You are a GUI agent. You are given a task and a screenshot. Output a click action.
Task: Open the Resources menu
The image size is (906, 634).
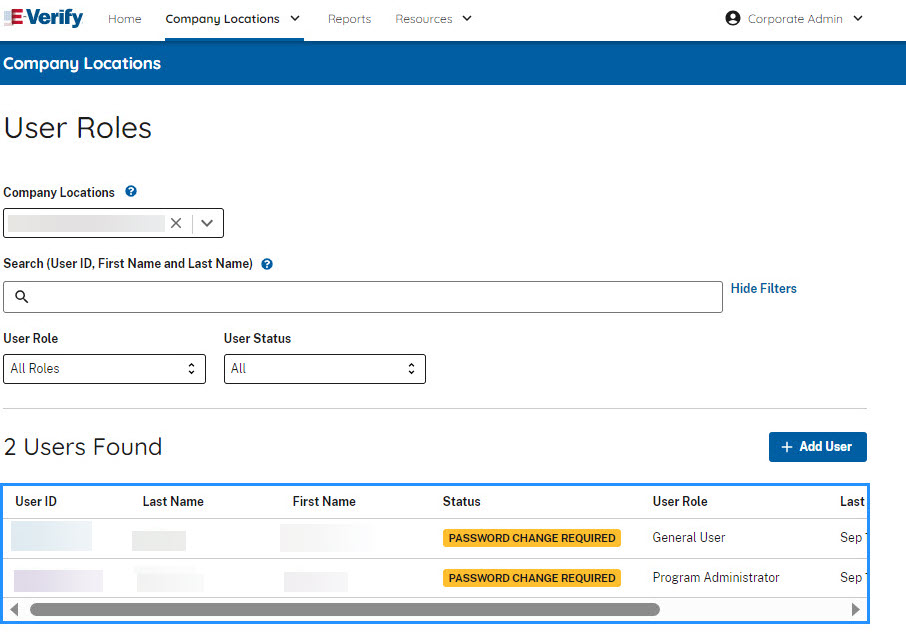coord(424,19)
